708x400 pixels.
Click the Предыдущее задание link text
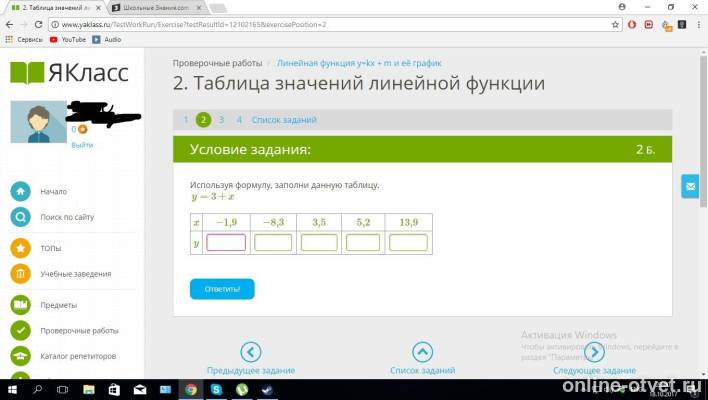(251, 371)
